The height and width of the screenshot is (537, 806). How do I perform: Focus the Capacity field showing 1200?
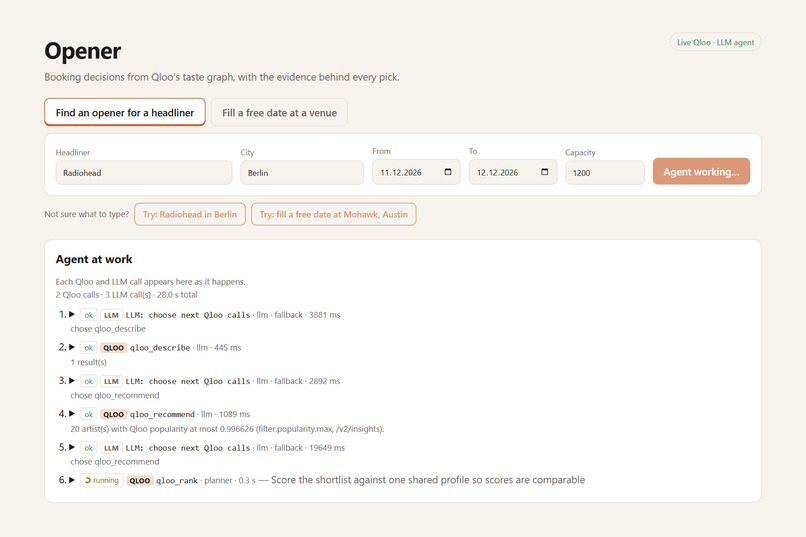(x=605, y=173)
